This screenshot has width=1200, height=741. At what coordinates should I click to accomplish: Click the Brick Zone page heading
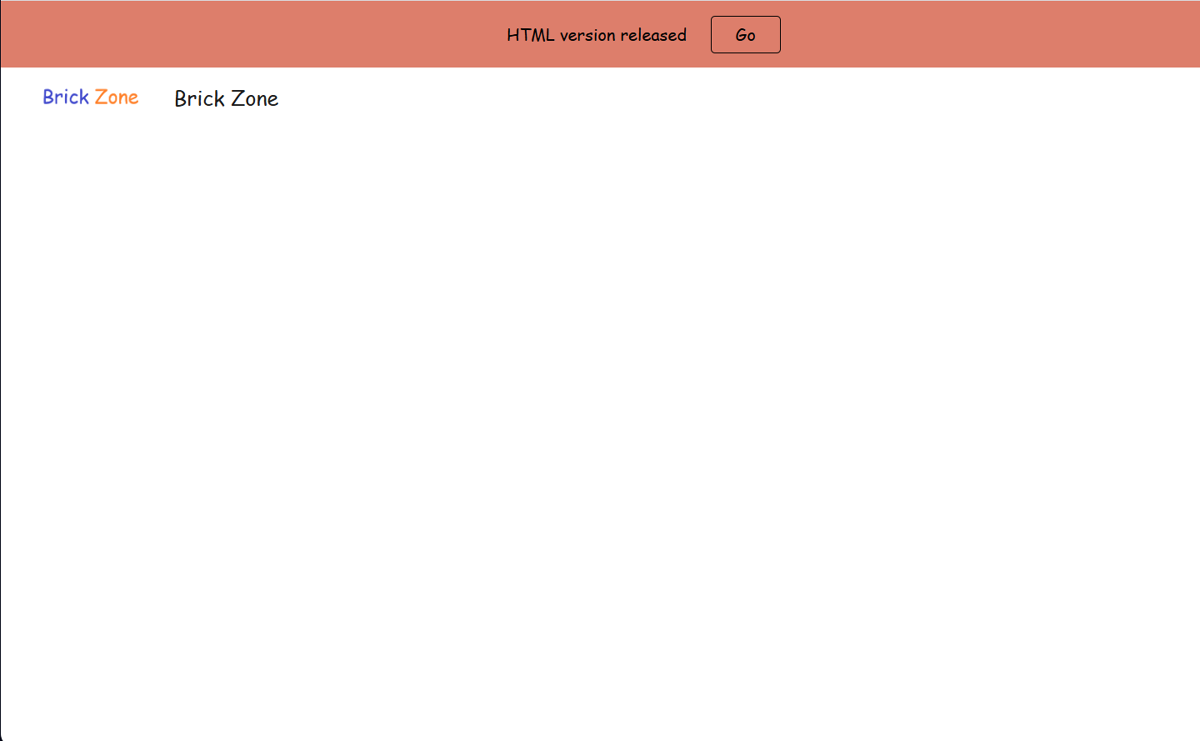tap(226, 98)
